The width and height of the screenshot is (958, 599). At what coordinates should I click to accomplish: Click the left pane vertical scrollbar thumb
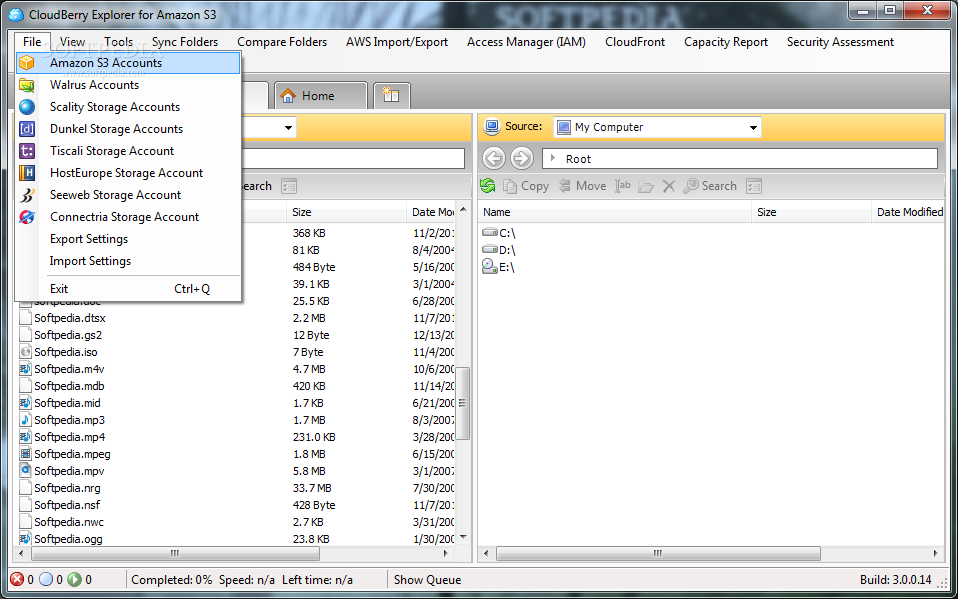463,403
